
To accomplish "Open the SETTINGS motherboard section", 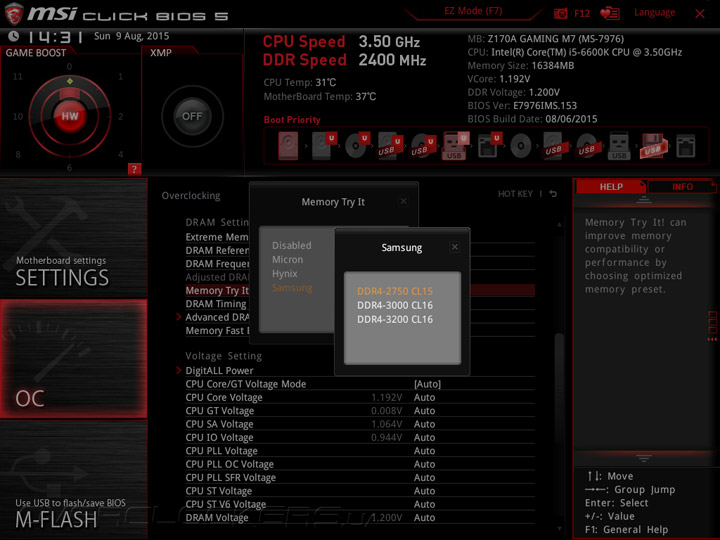I will tap(73, 238).
